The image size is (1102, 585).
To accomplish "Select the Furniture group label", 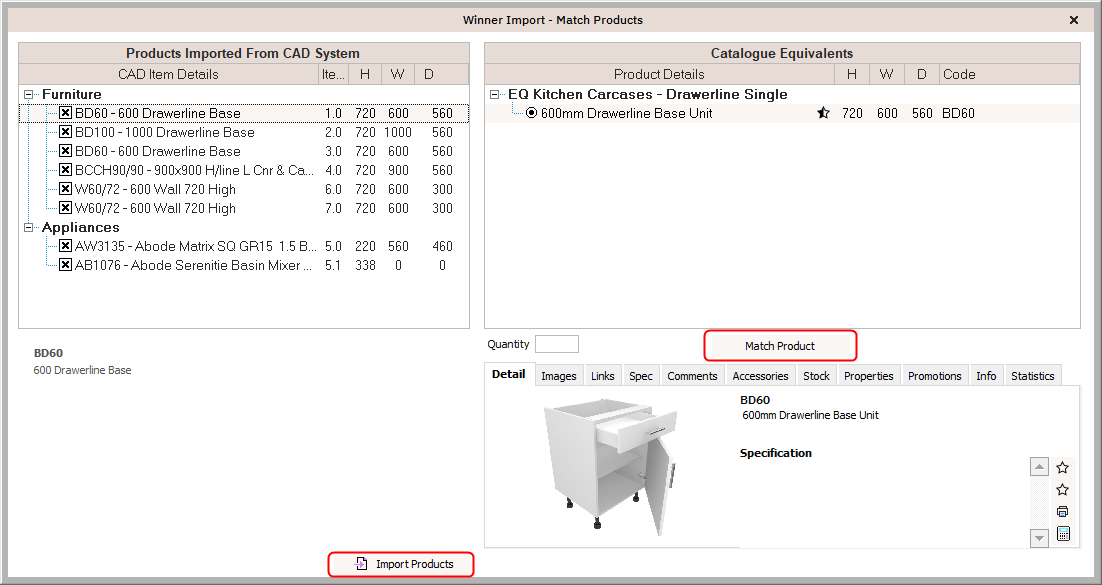I will (72, 94).
